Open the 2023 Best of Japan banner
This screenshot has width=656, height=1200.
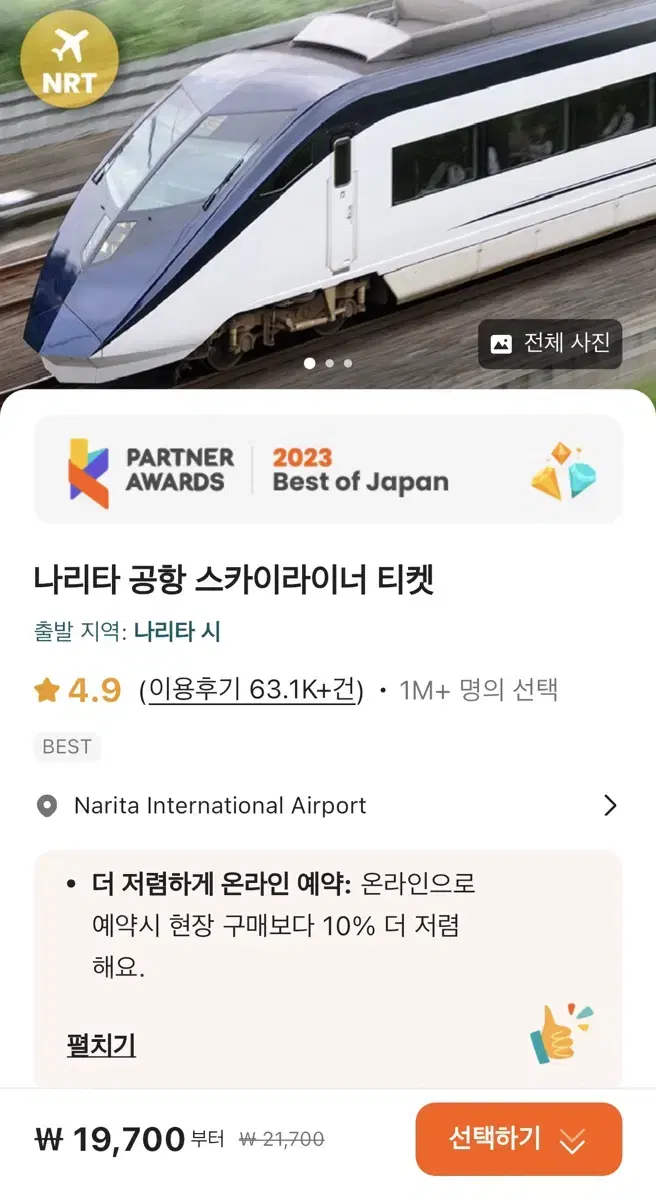point(328,469)
